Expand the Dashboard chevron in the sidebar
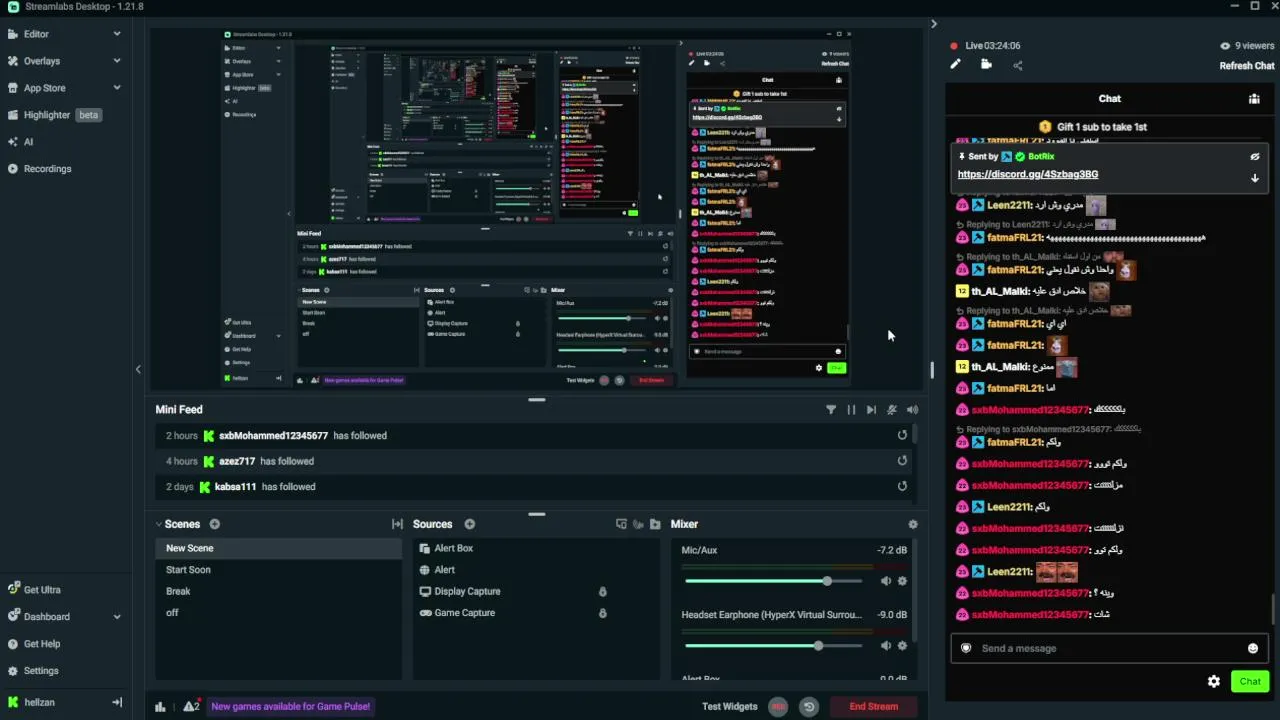Screen dimensions: 1280x720 pyautogui.click(x=117, y=617)
